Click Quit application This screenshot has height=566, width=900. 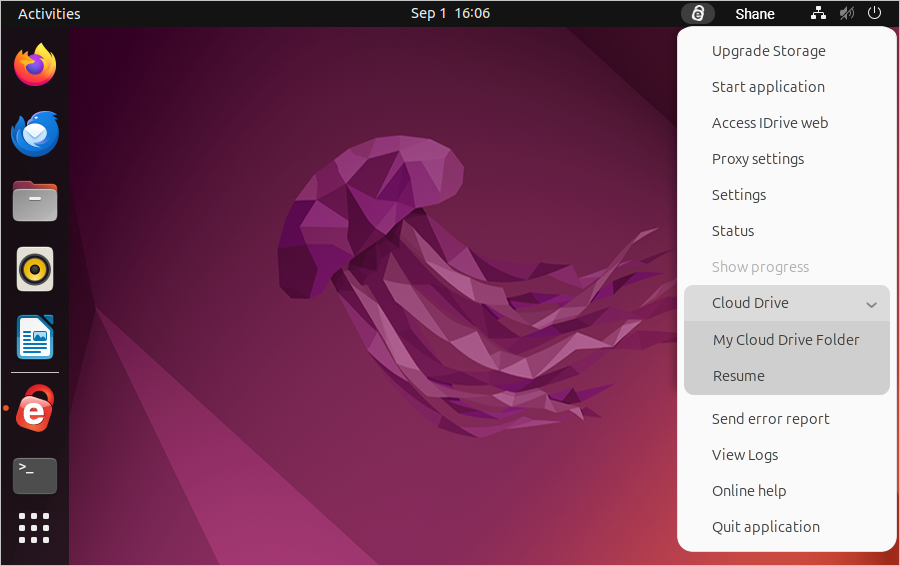coord(765,527)
